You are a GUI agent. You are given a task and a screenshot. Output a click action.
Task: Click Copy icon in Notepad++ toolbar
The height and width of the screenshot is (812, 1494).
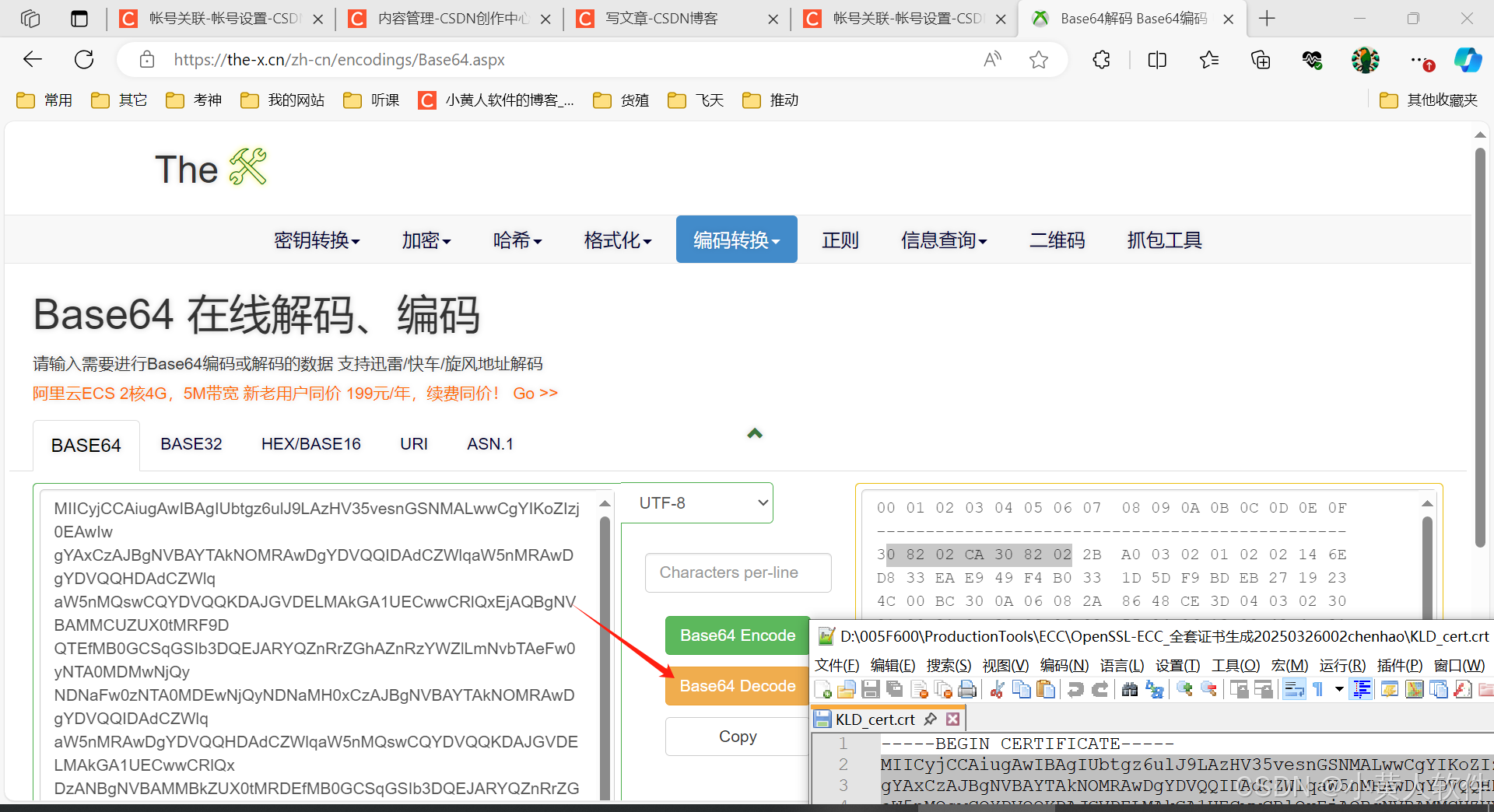coord(1021,689)
